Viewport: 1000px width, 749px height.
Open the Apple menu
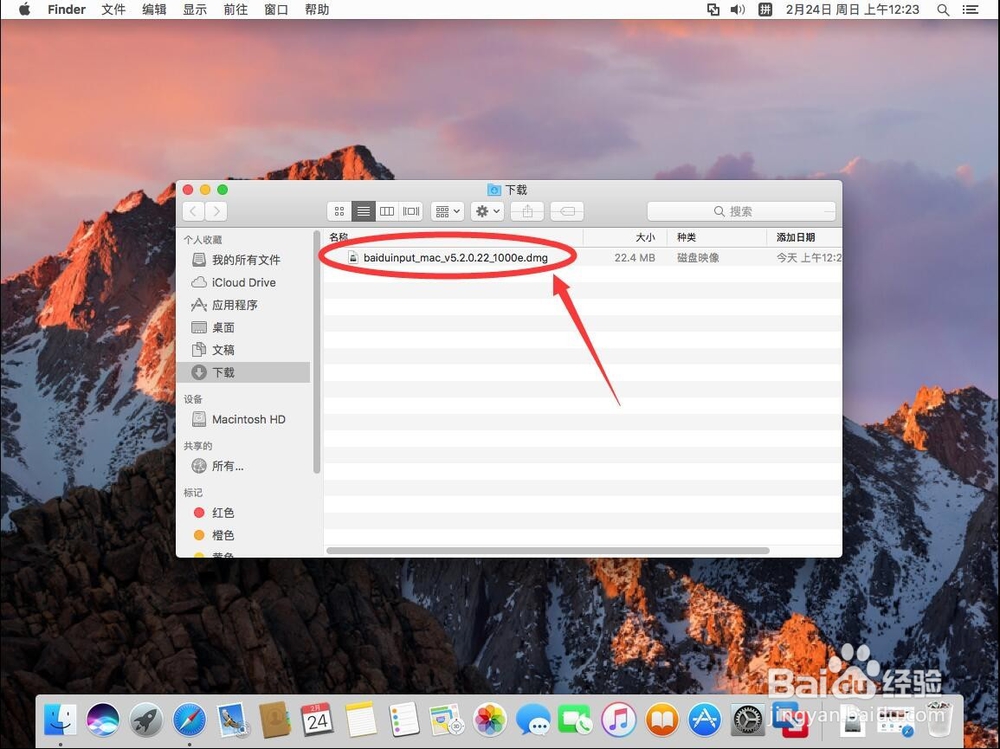click(24, 9)
